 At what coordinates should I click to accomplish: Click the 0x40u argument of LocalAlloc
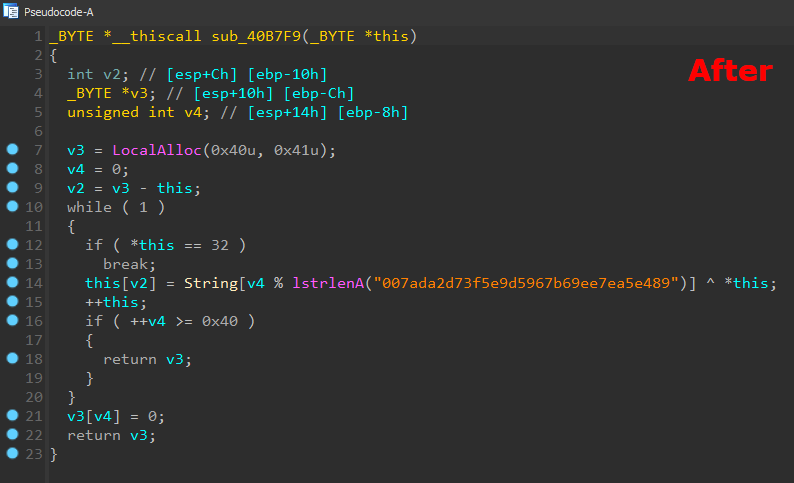(233, 150)
